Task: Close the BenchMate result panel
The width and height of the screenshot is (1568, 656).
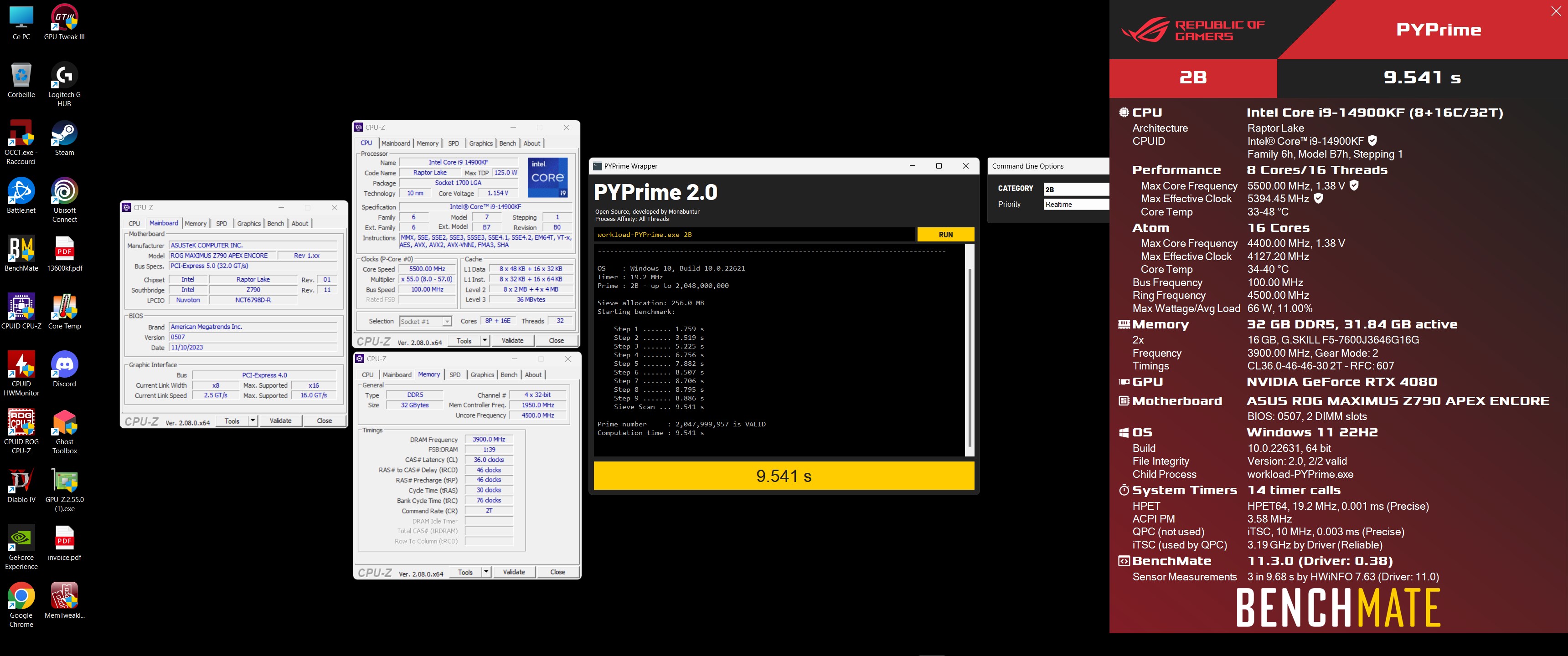Action: click(x=1555, y=11)
